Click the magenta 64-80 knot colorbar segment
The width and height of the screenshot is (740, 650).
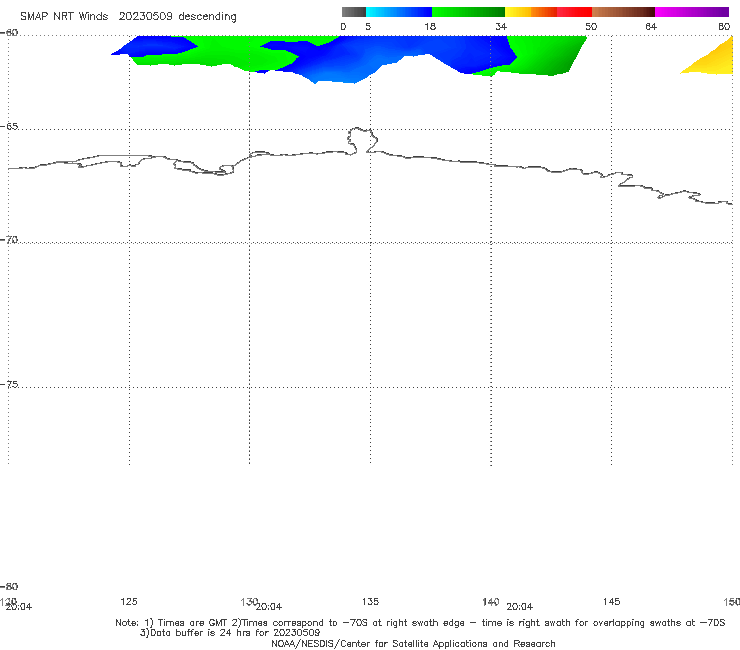click(692, 12)
